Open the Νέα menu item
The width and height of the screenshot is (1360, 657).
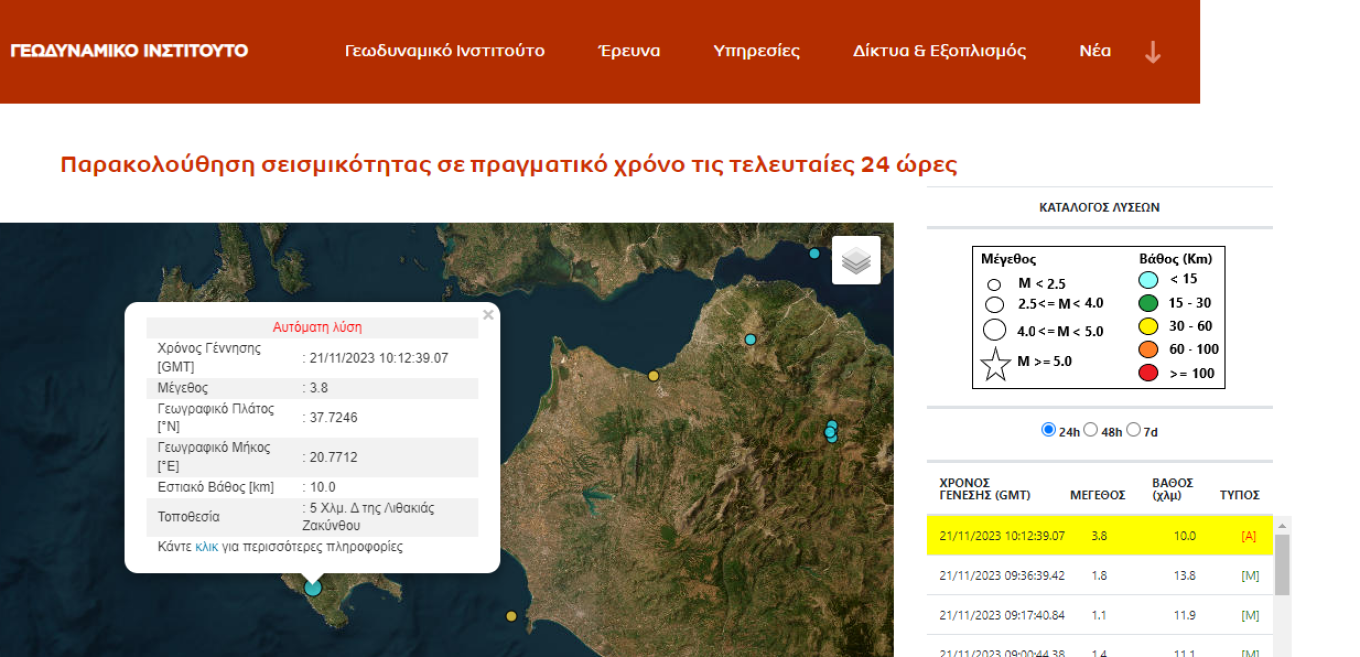coord(1095,51)
